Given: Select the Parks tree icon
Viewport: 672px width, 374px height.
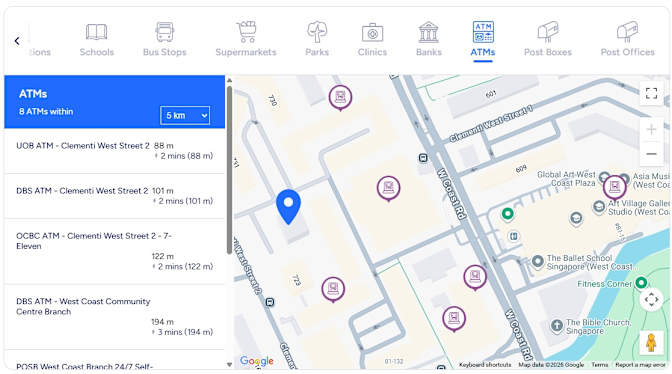Looking at the screenshot, I should [317, 32].
